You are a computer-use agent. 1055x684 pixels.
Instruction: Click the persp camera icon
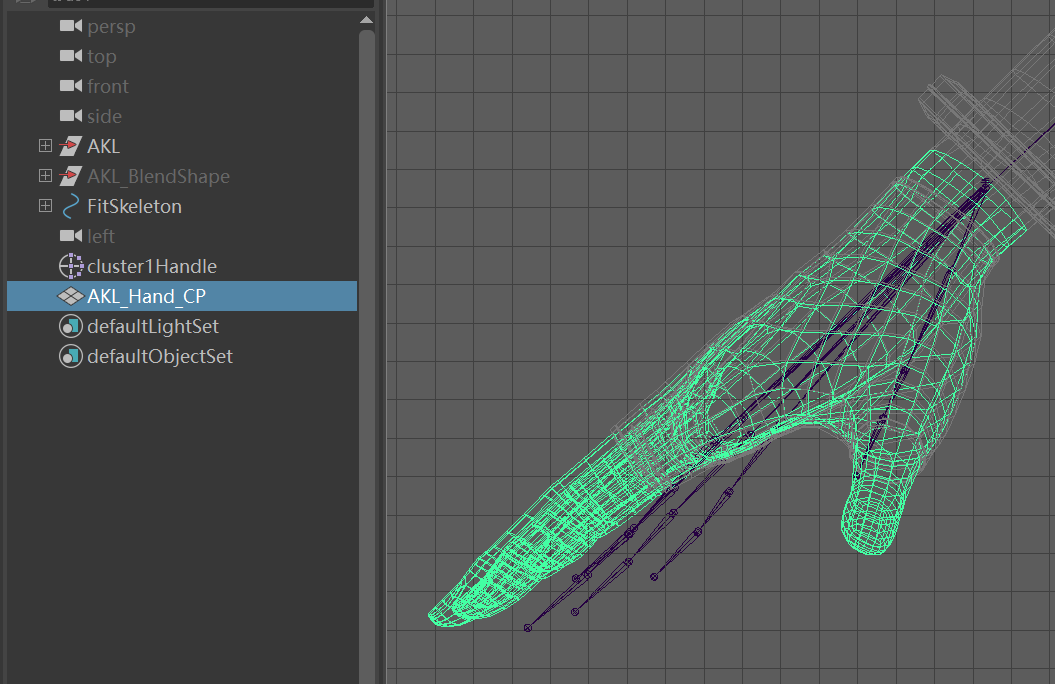tap(70, 26)
